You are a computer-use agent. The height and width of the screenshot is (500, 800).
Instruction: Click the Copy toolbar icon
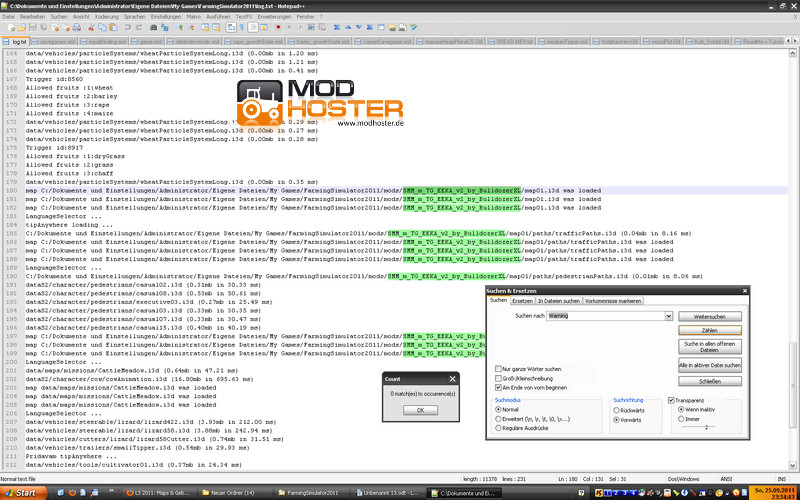[102, 28]
